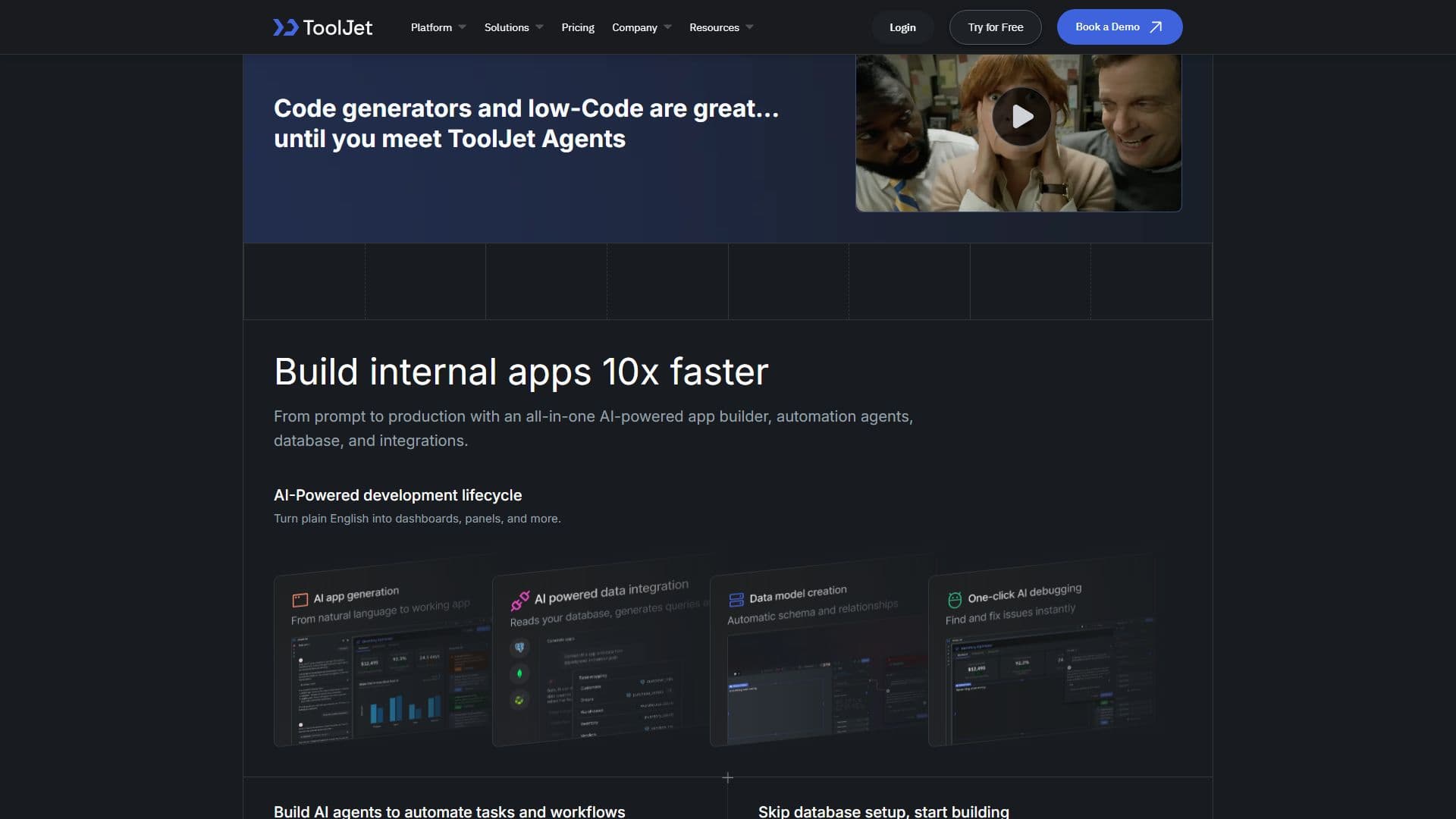Click 'AI-Powered development lifecycle' text
Screen dimensions: 1456x819
(397, 495)
